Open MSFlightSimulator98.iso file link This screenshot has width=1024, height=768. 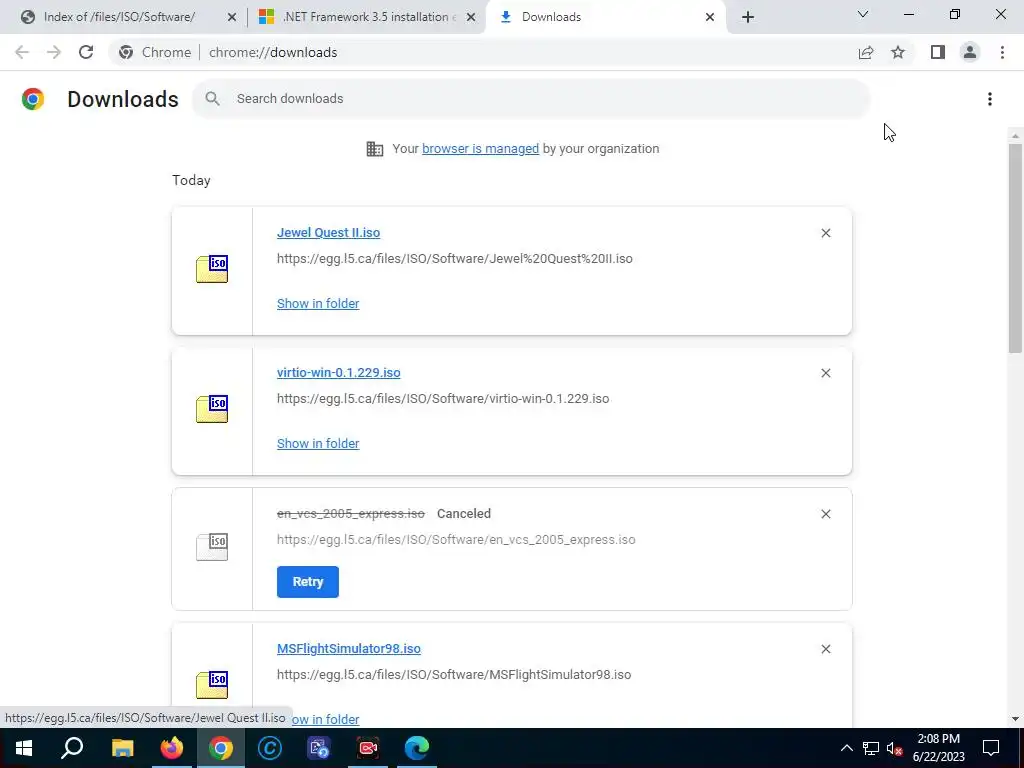click(x=349, y=648)
